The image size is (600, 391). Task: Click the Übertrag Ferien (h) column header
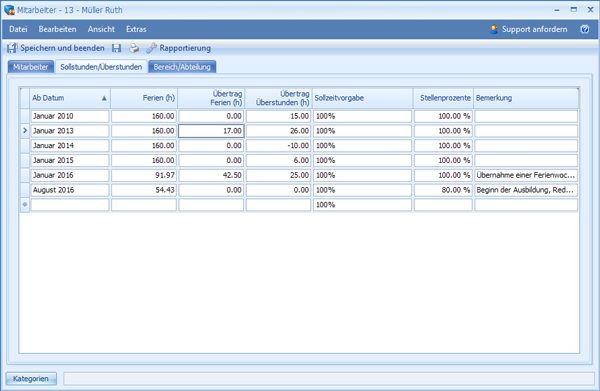tap(211, 98)
